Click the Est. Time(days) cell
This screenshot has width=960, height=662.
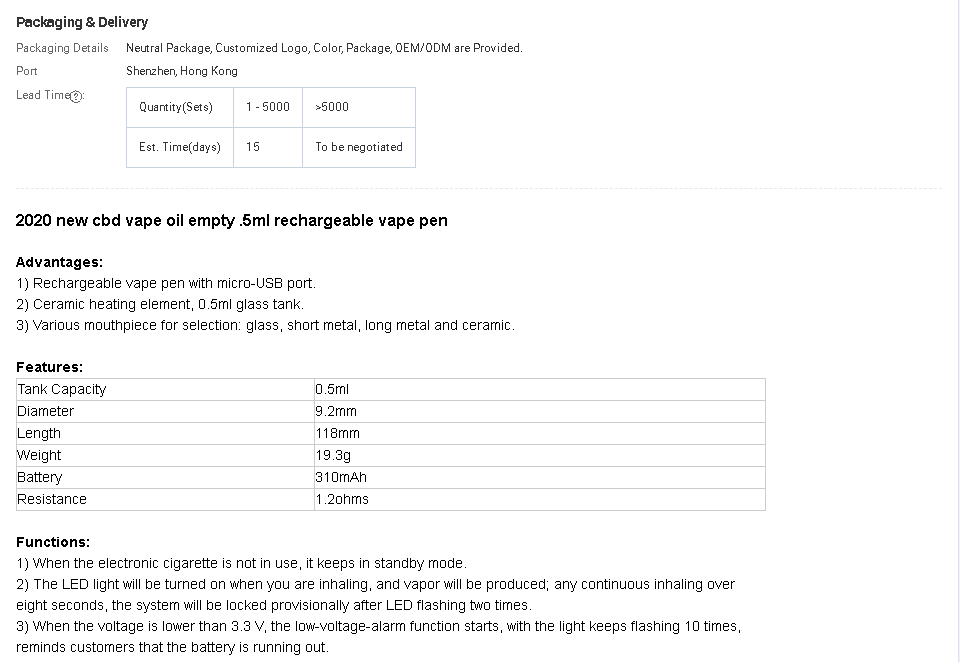[x=180, y=147]
